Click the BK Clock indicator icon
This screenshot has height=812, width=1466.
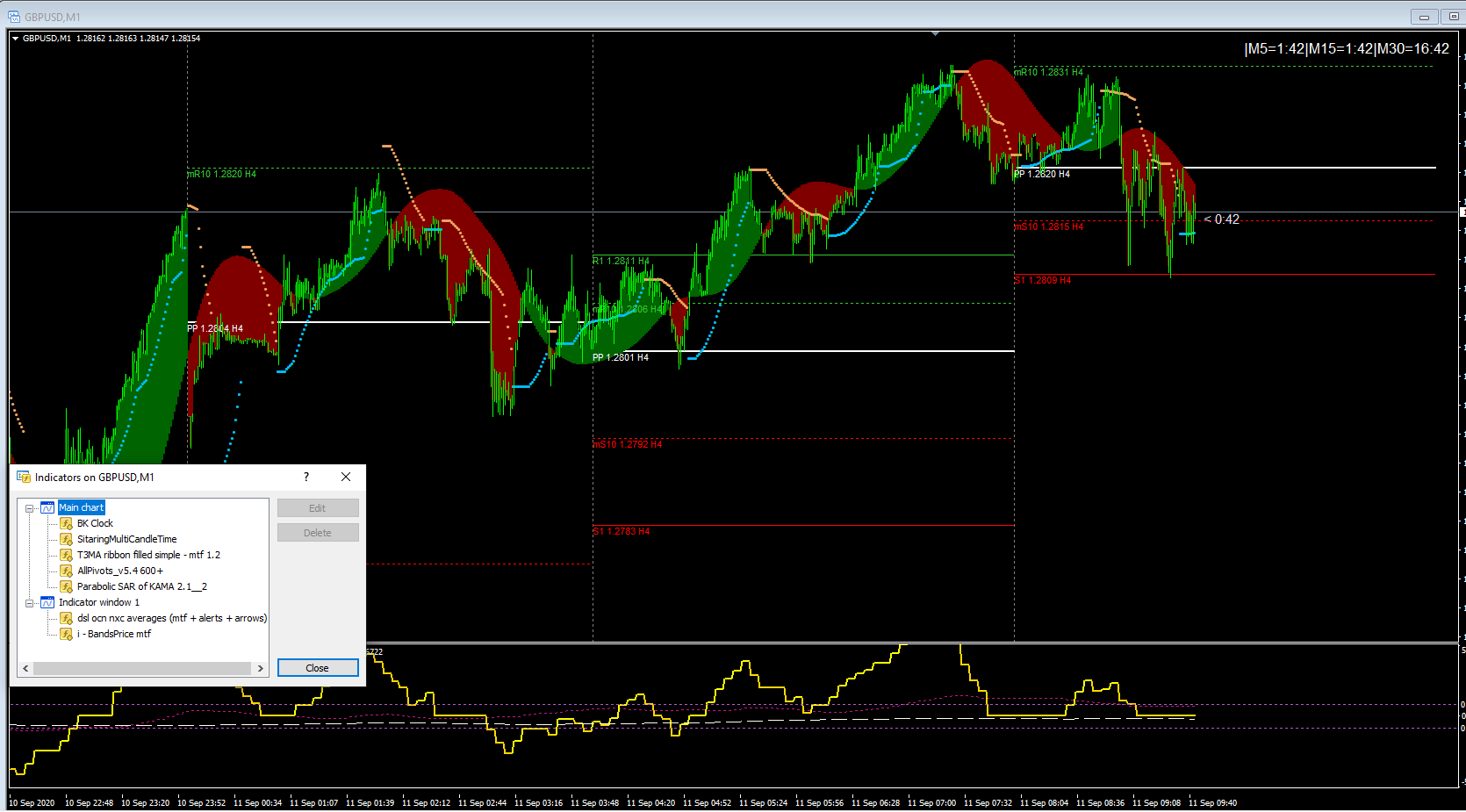coord(66,523)
